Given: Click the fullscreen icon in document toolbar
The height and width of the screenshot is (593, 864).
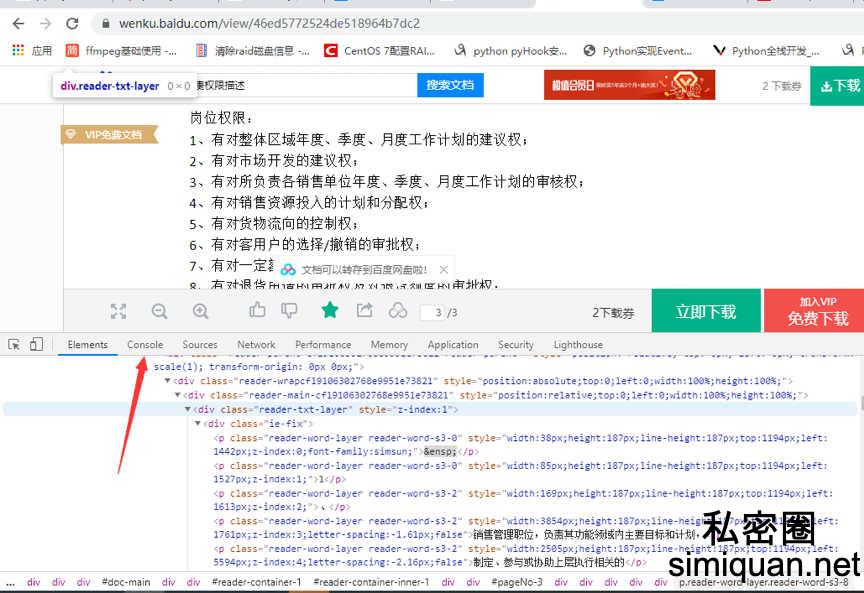Looking at the screenshot, I should [x=118, y=311].
